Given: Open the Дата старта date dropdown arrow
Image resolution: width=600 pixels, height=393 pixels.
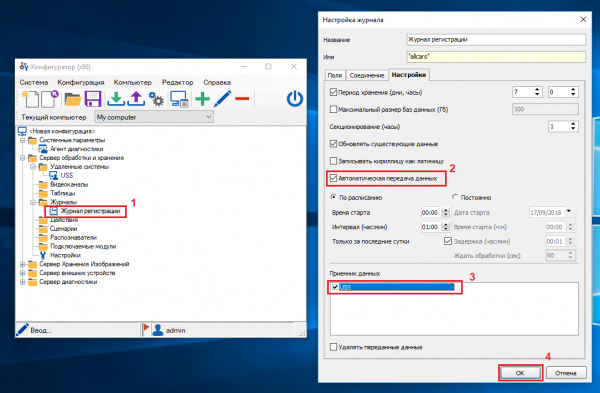Looking at the screenshot, I should click(x=569, y=211).
